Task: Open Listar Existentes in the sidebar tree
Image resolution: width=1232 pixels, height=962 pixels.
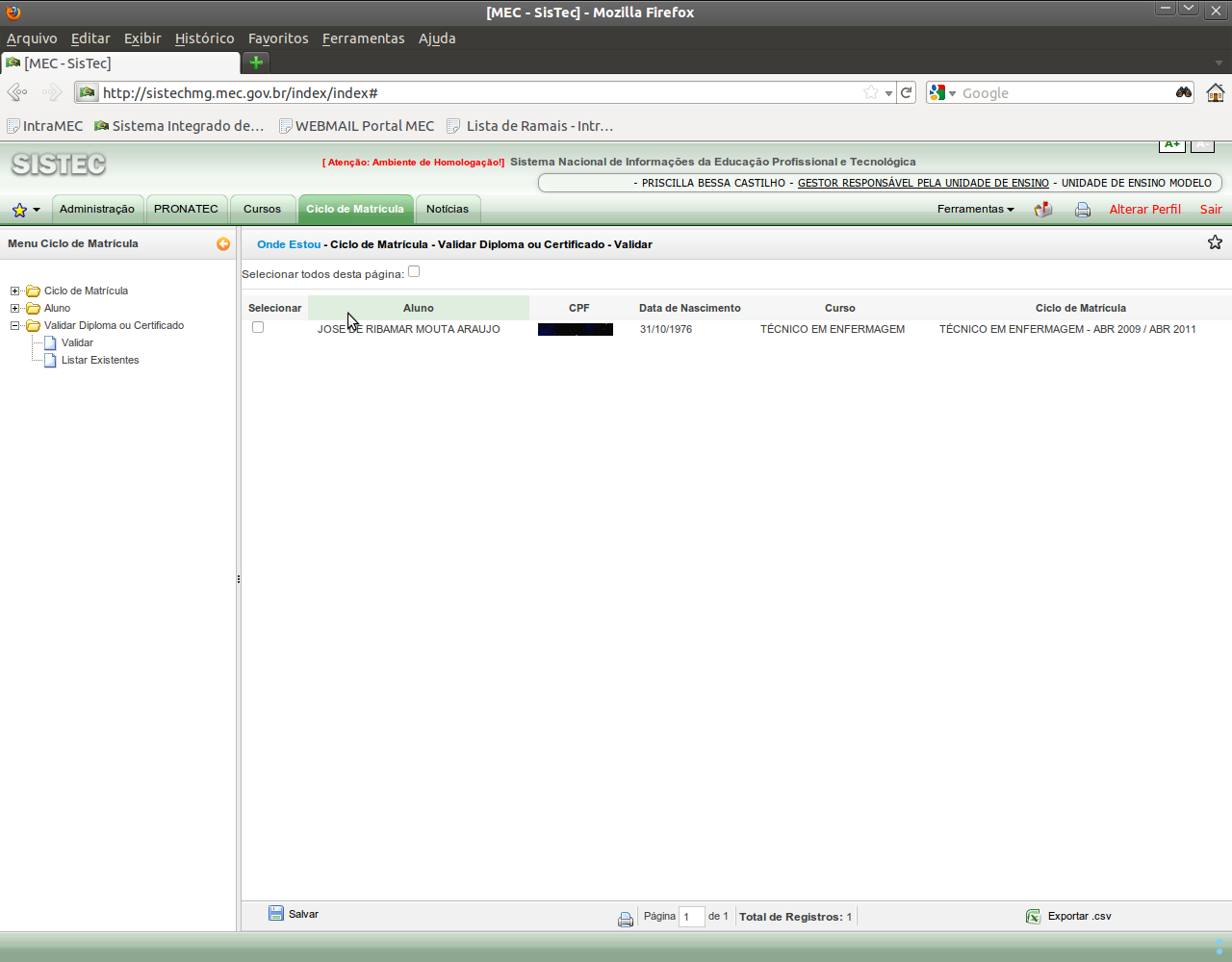Action: [100, 360]
